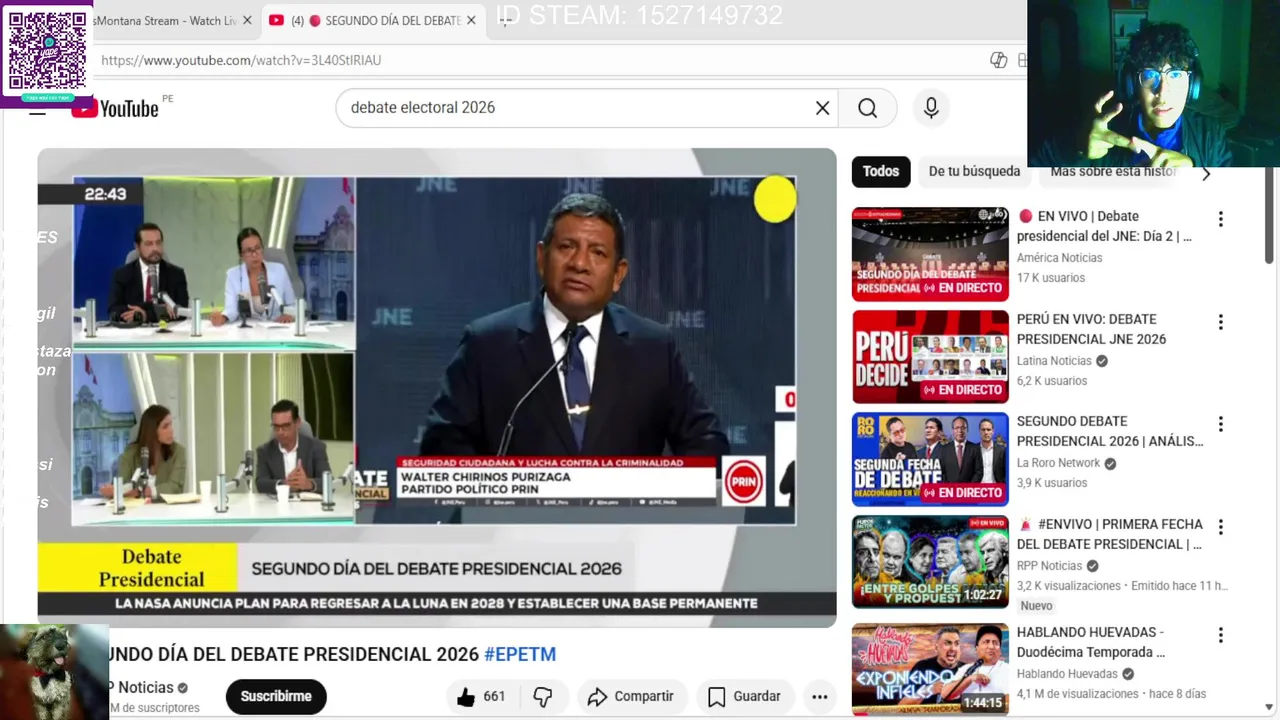Viewport: 1280px width, 720px height.
Task: Subscribe with the Suscribirme button
Action: click(x=276, y=697)
